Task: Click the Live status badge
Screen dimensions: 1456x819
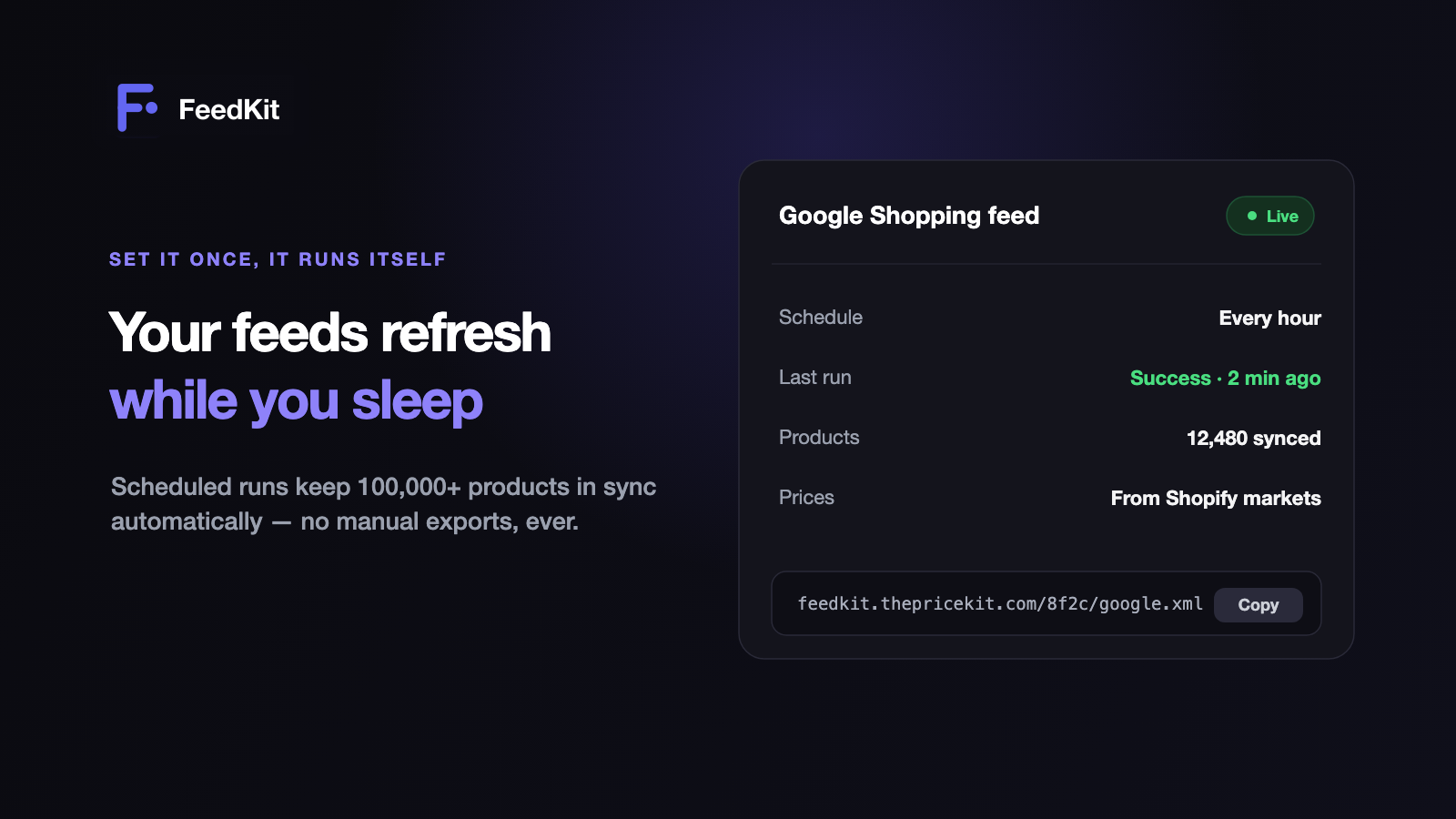Action: pyautogui.click(x=1269, y=216)
